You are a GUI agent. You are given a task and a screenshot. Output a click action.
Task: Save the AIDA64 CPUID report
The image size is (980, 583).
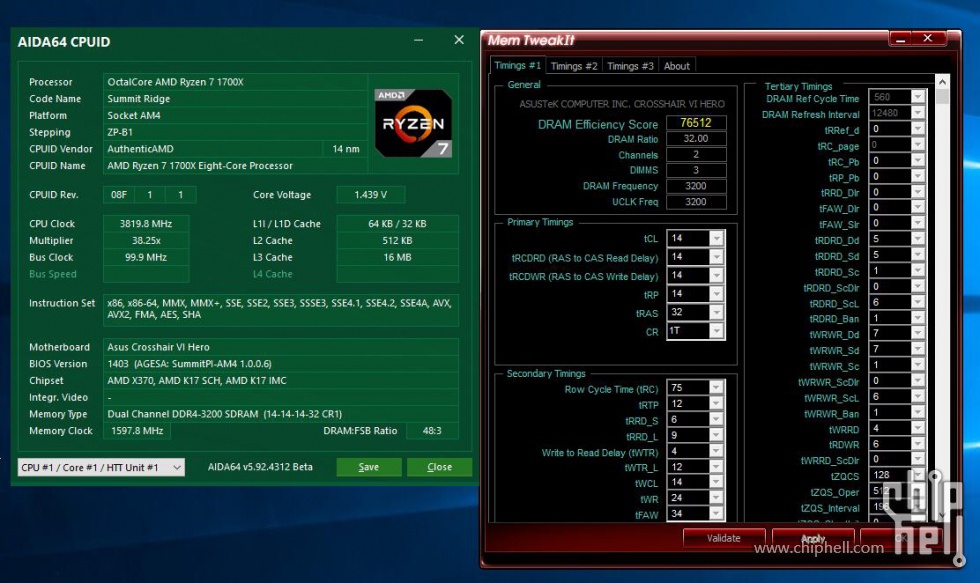pos(369,467)
